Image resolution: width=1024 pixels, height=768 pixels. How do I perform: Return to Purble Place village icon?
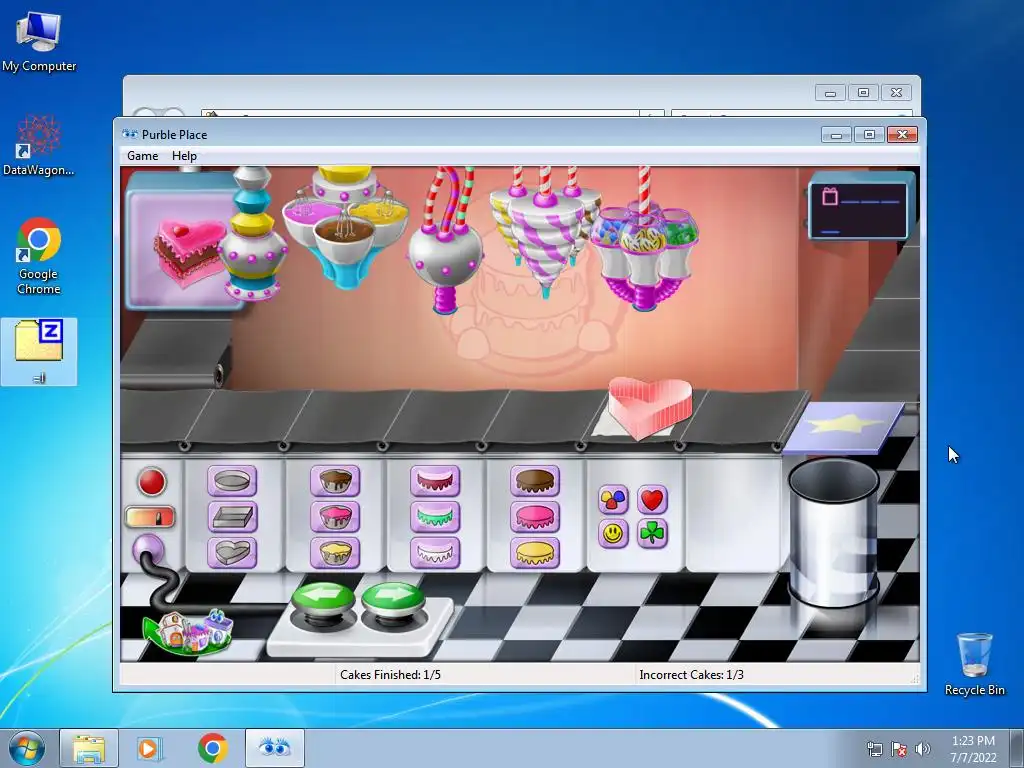189,631
